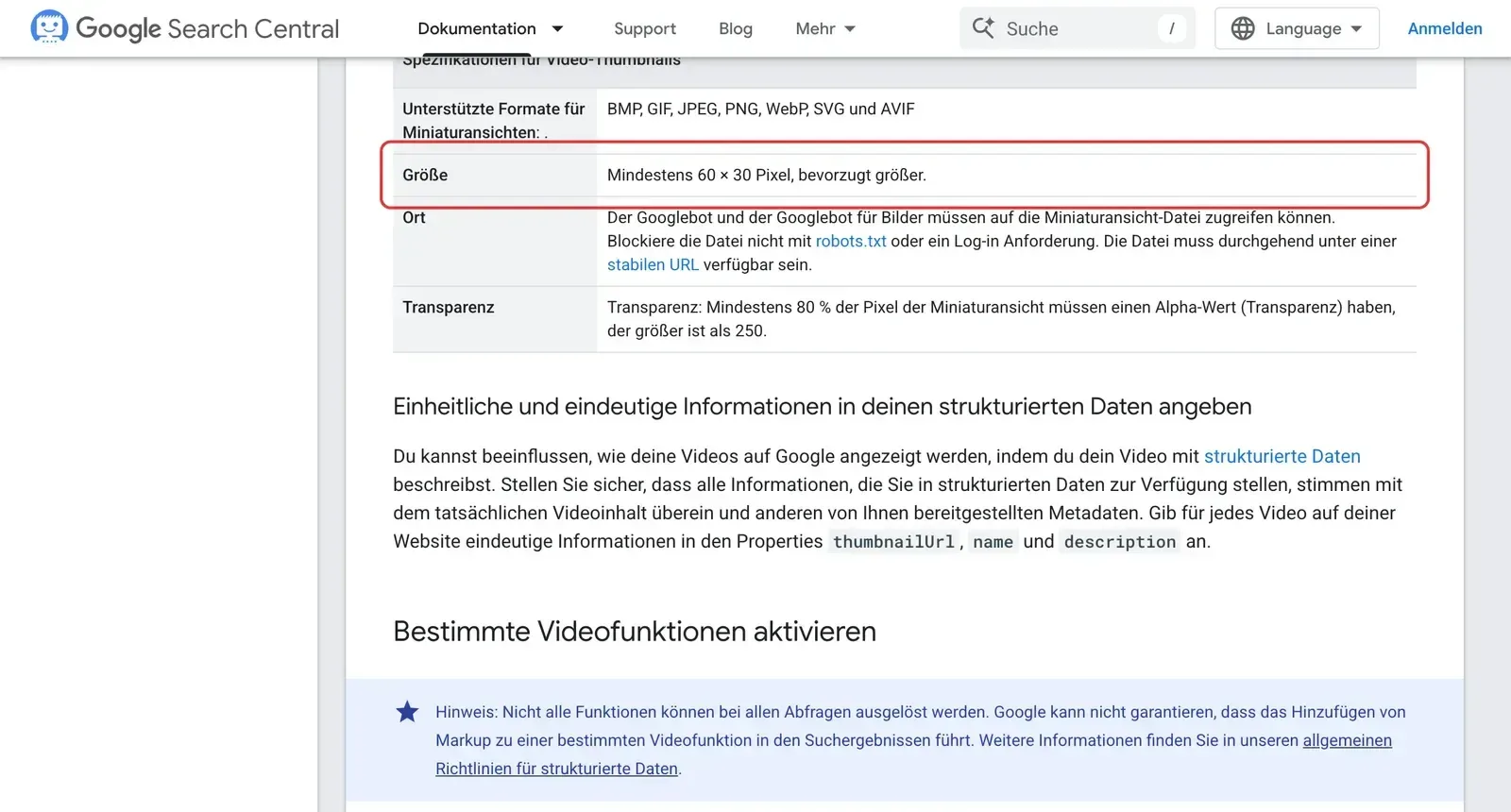Focus the Suche search field
This screenshot has width=1511, height=812.
point(1077,28)
